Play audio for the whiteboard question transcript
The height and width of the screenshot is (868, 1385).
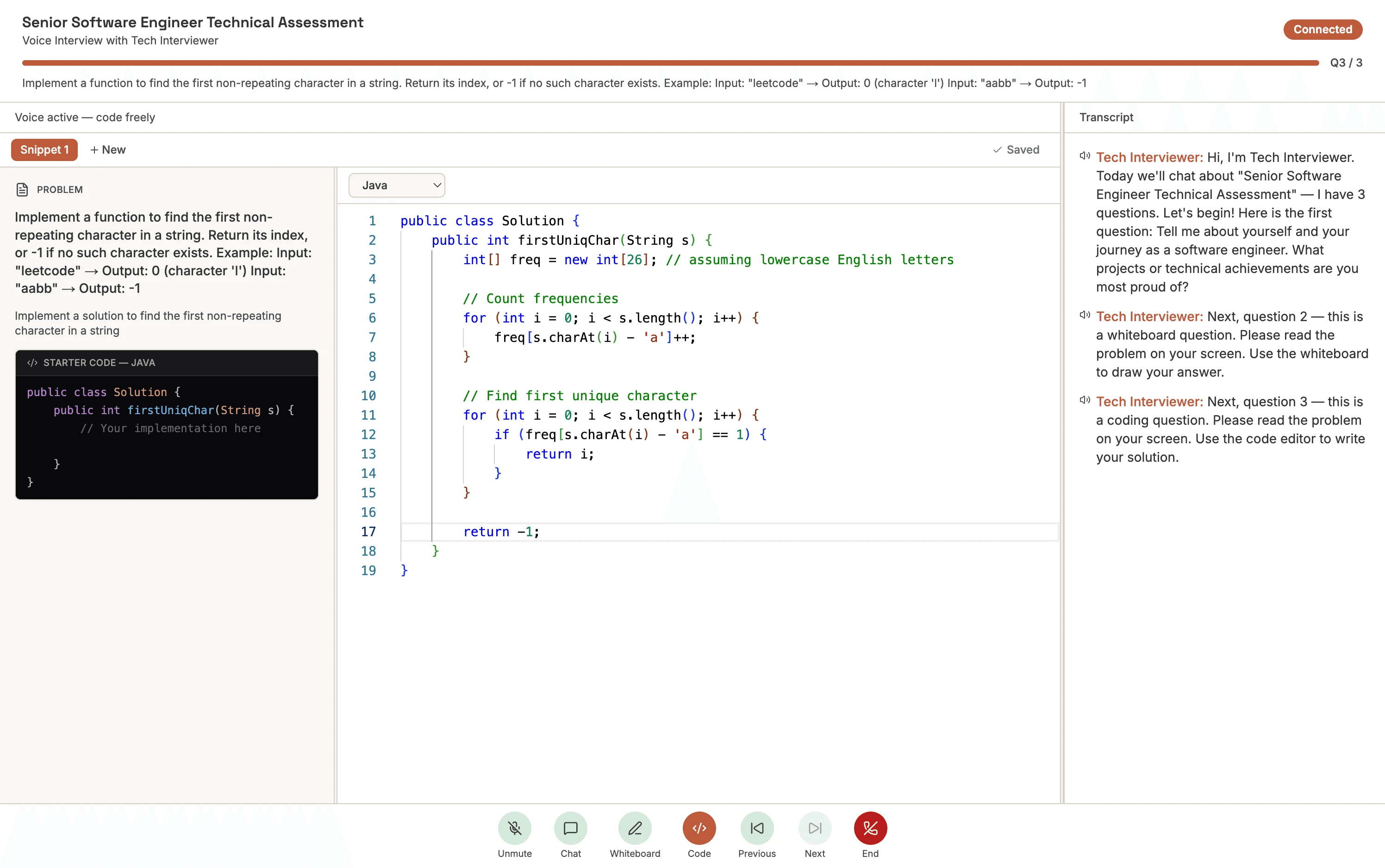1085,314
